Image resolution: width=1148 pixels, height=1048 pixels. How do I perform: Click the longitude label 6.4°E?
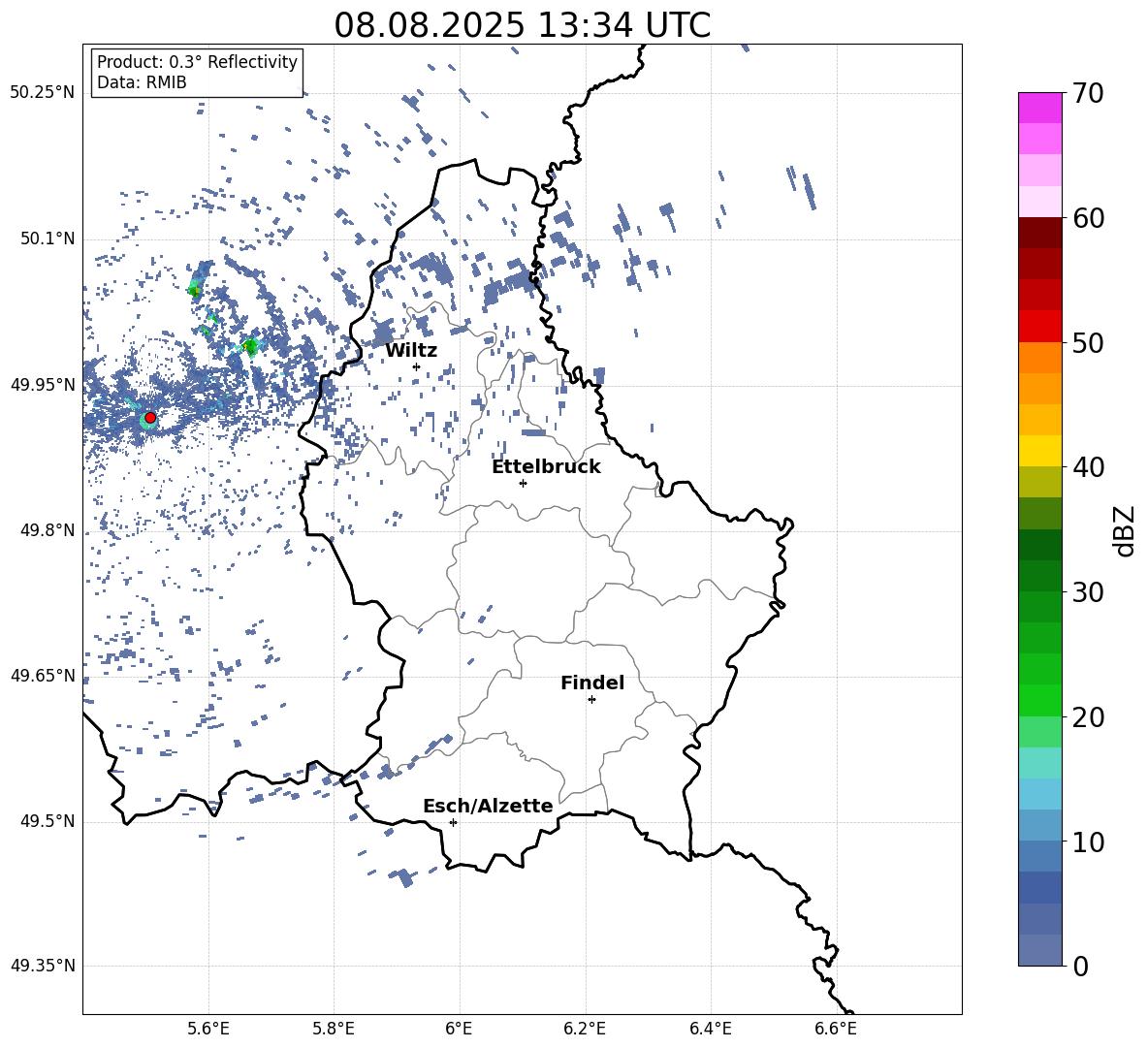711,1029
